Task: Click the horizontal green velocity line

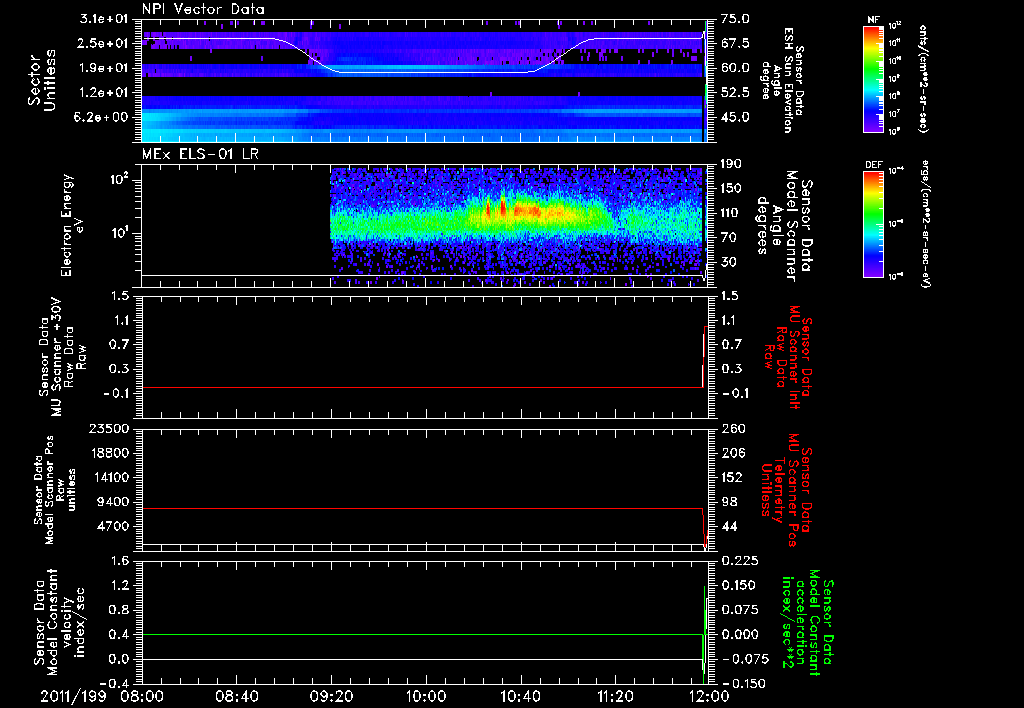Action: point(420,634)
